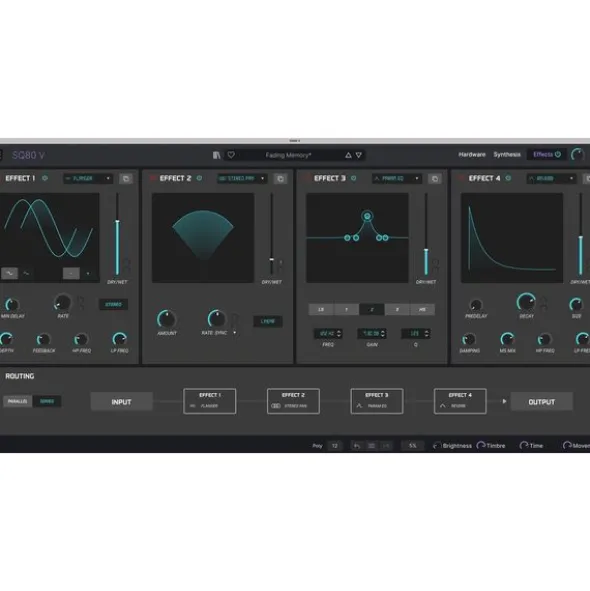Click the preset name field Fading Memory
Image resolution: width=590 pixels, height=591 pixels.
pos(288,155)
